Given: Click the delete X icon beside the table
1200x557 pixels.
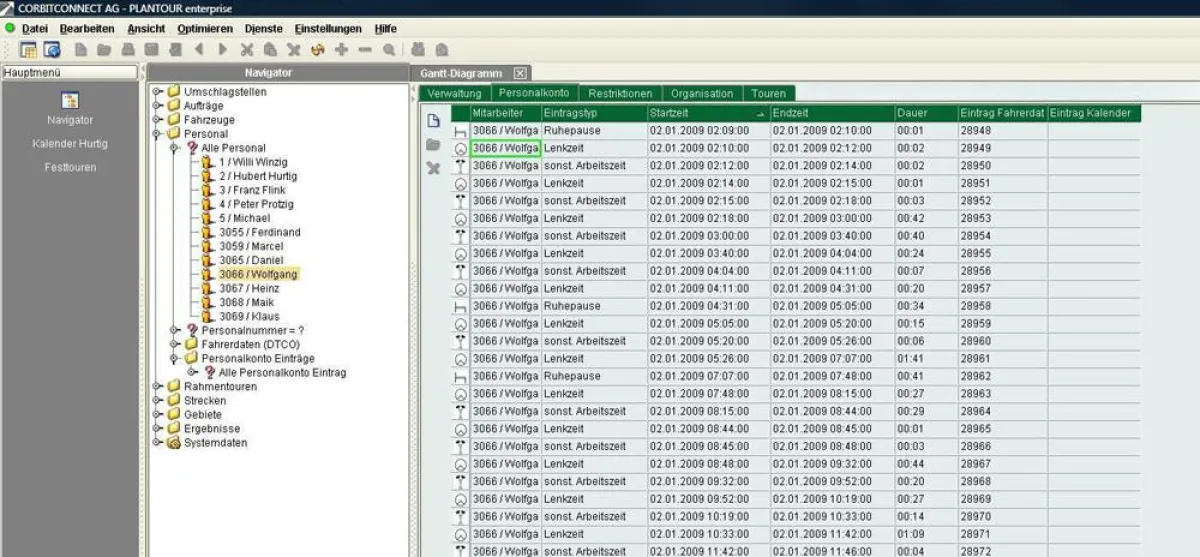Looking at the screenshot, I should 434,168.
